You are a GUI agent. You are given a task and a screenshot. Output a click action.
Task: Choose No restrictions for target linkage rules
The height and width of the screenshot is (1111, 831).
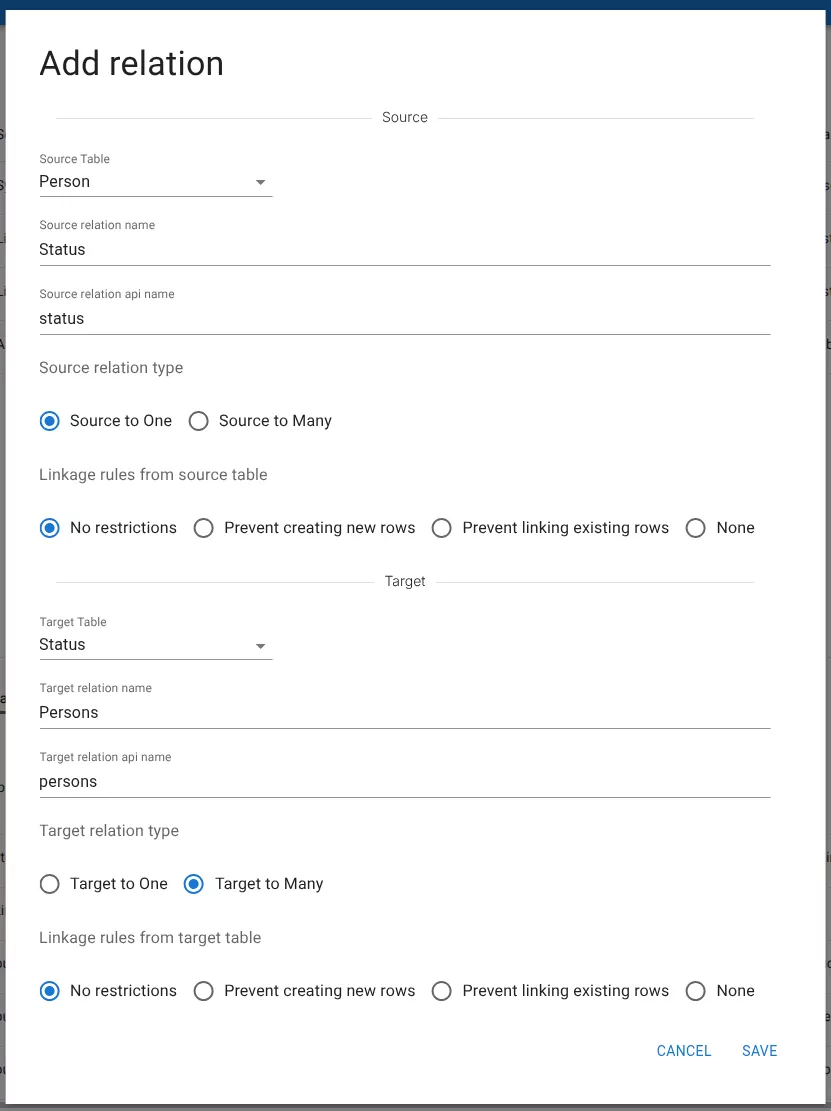click(50, 991)
